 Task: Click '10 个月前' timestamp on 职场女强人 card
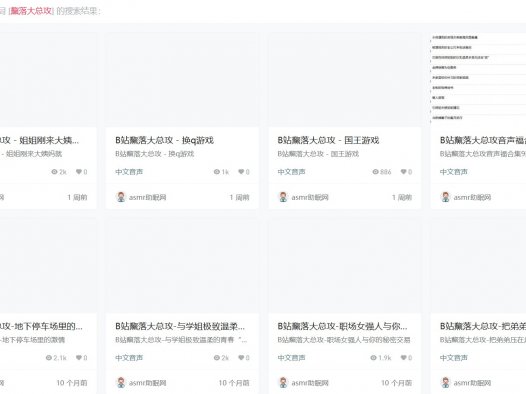397,383
